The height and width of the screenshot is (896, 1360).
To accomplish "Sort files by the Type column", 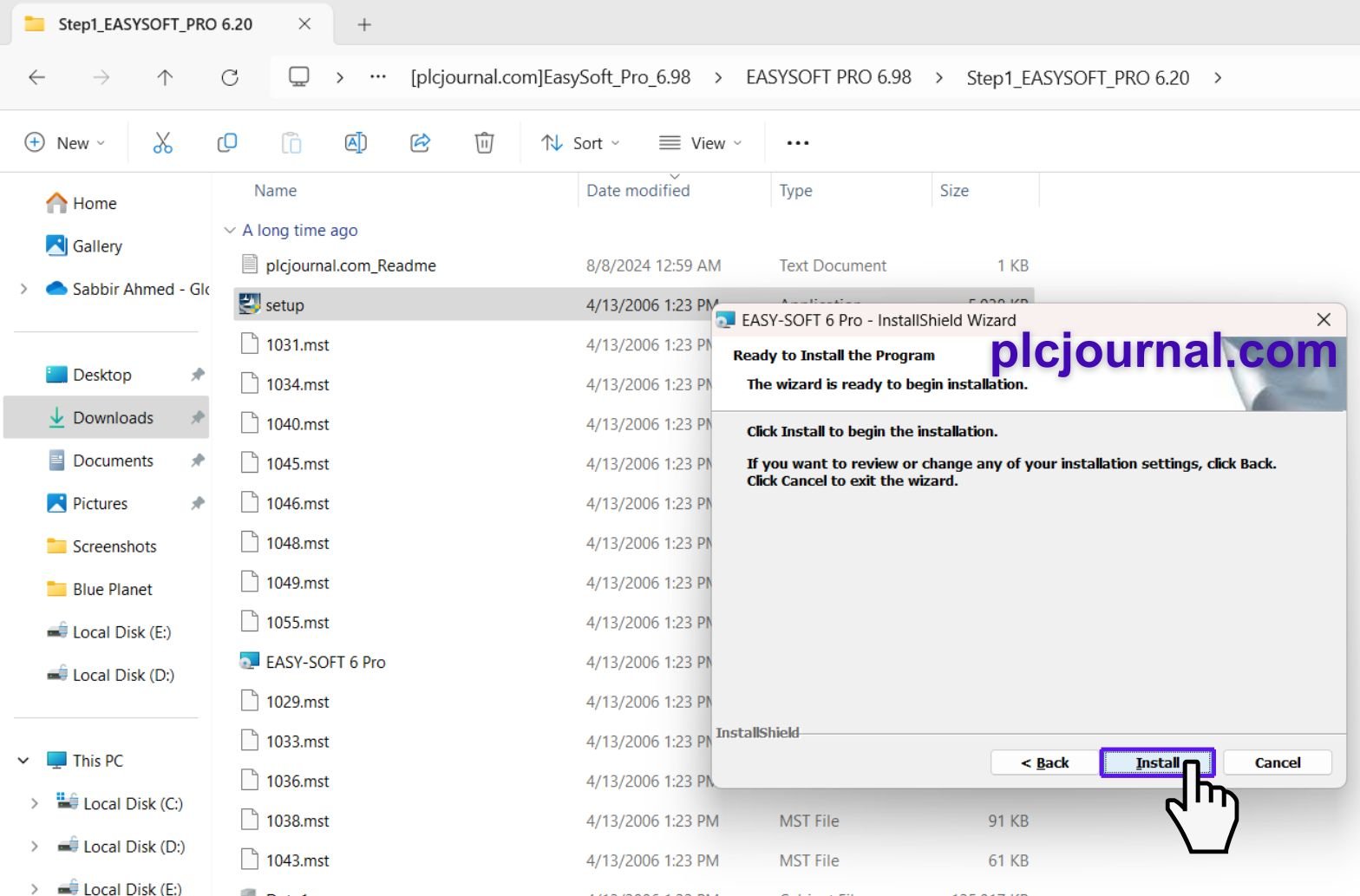I will coord(795,191).
